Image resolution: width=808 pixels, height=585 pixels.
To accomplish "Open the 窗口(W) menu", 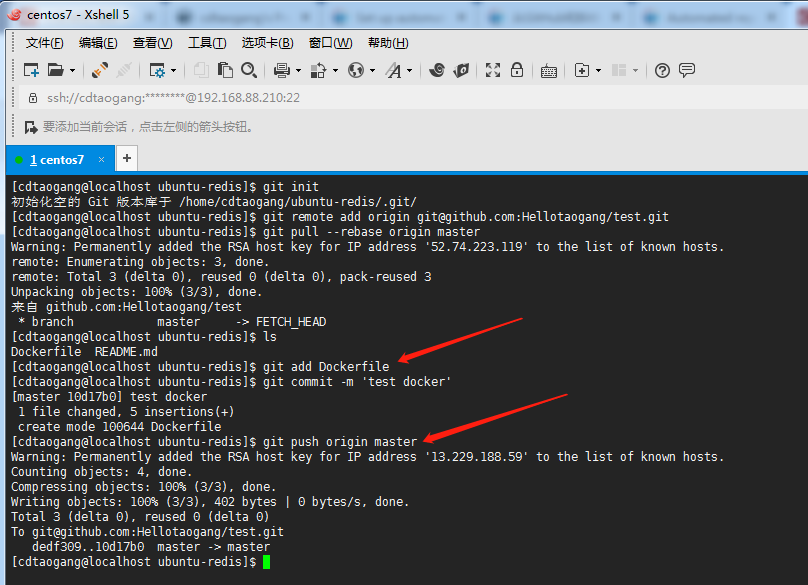I will click(x=330, y=43).
